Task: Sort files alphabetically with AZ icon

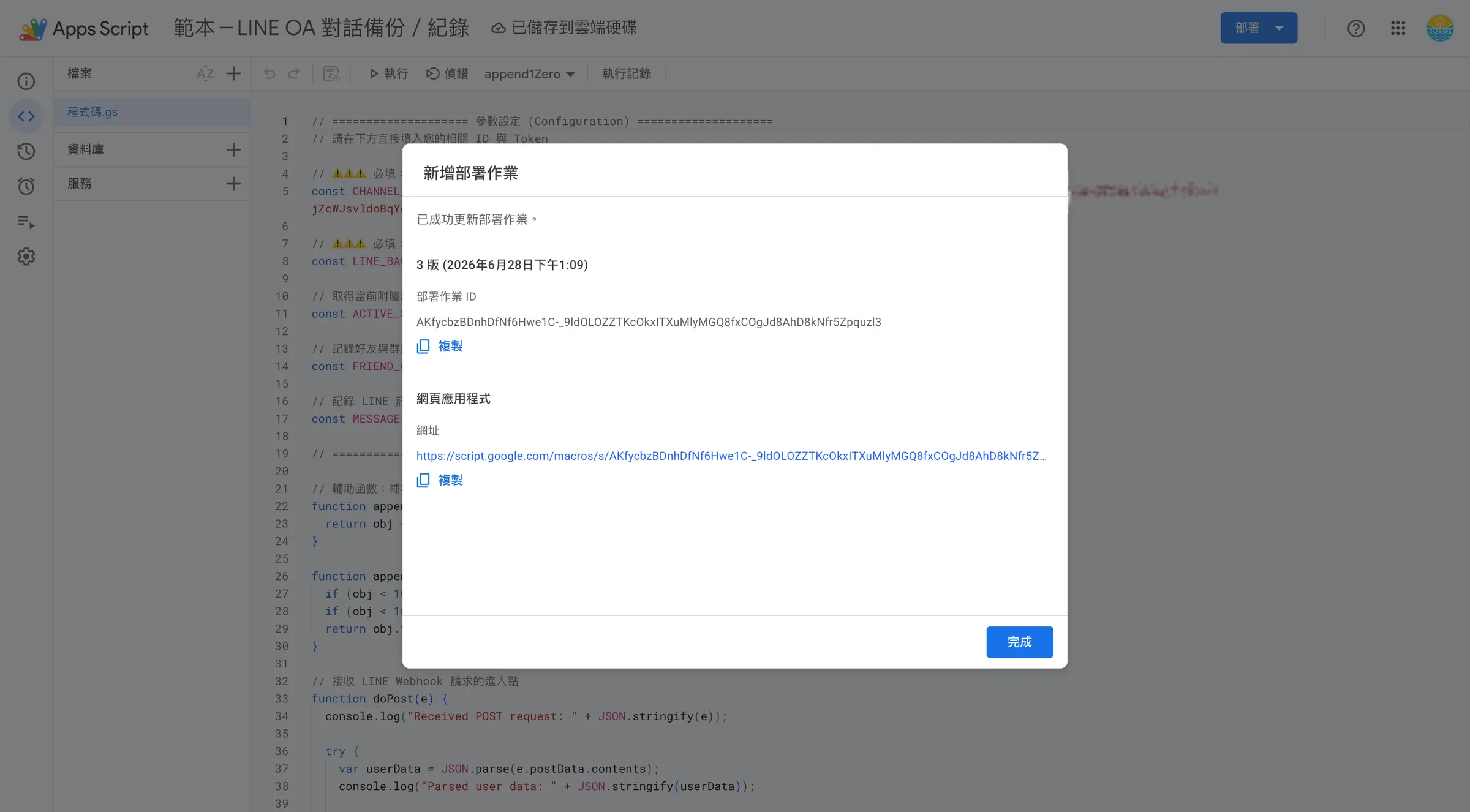Action: pyautogui.click(x=205, y=73)
